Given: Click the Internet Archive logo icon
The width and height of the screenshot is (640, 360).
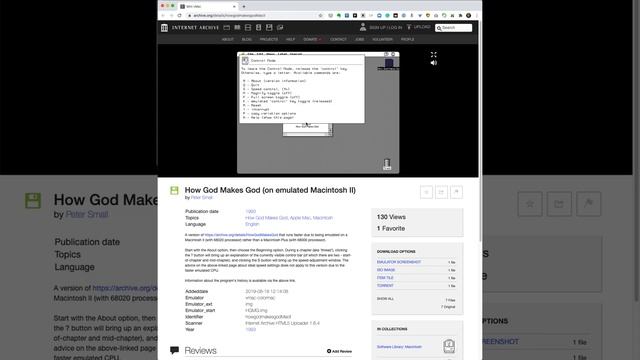Looking at the screenshot, I should point(164,28).
